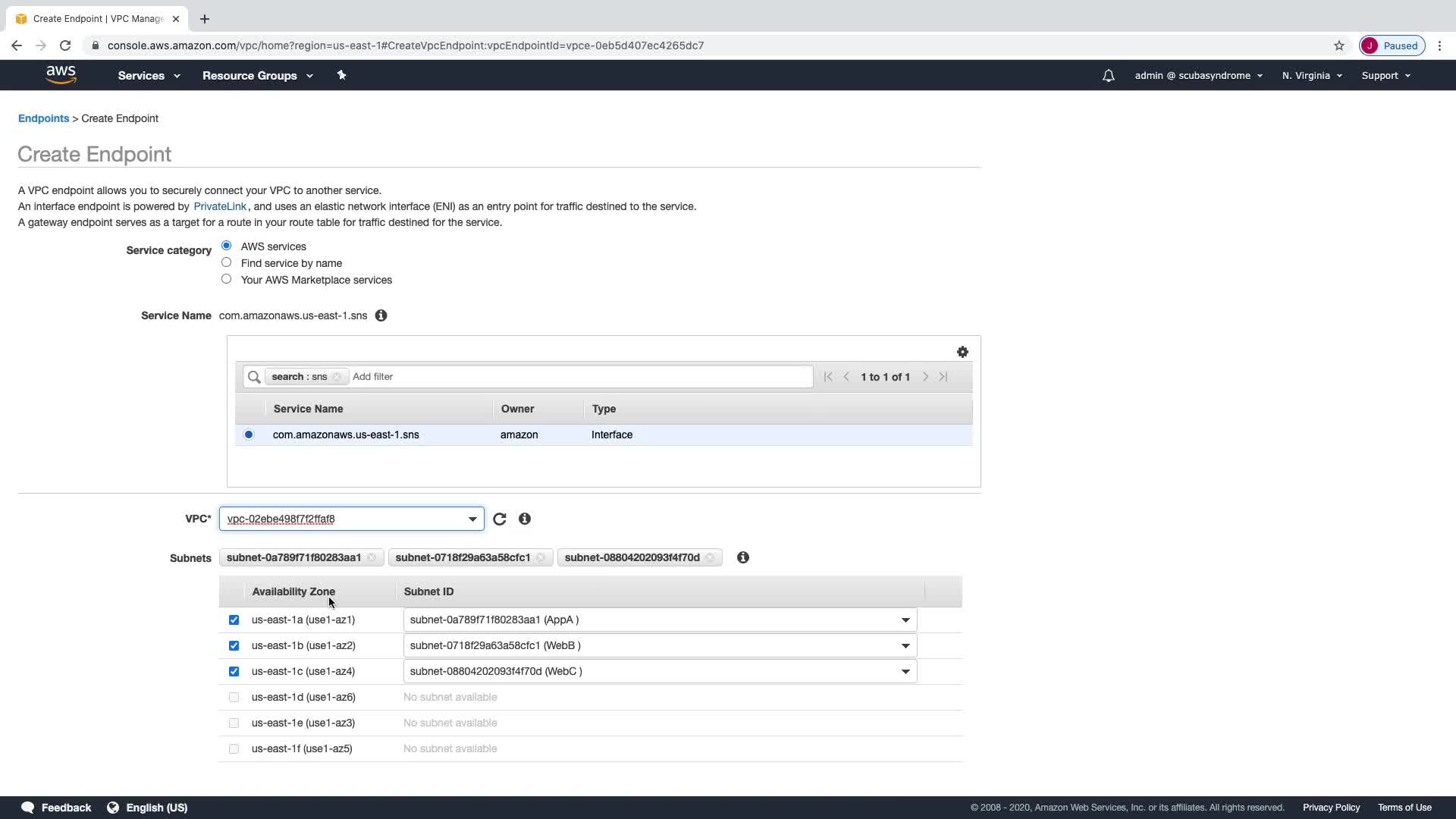Click the info icon next to VPC dropdown
This screenshot has height=819, width=1456.
click(525, 519)
